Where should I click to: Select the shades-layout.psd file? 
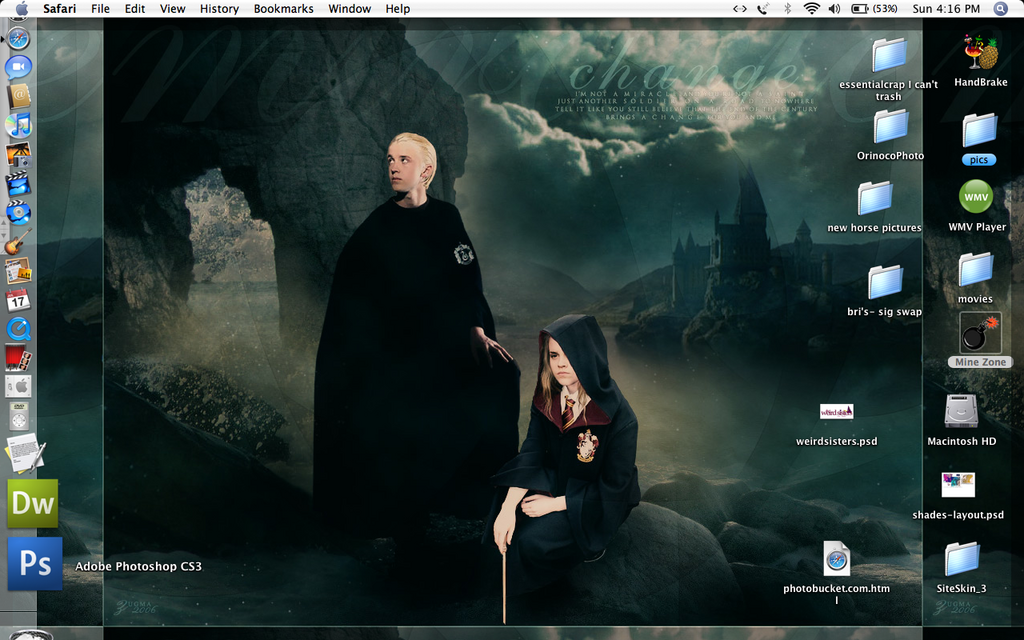(x=958, y=485)
